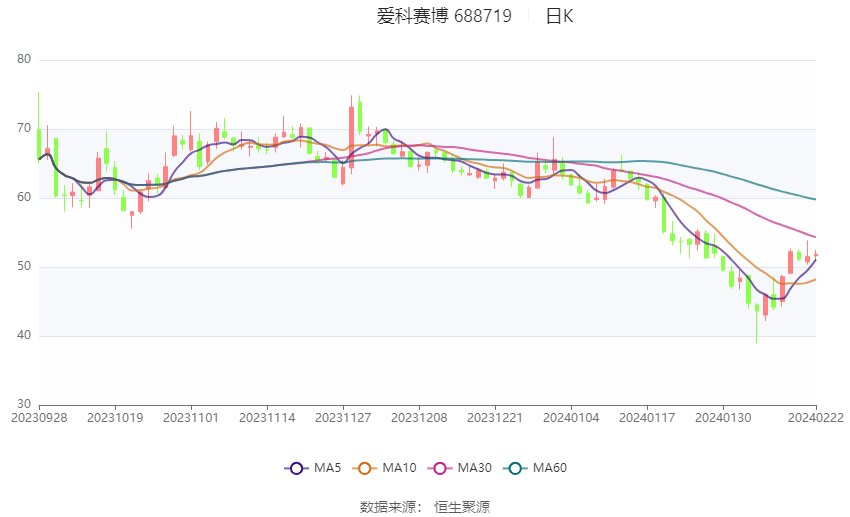Screen dimensions: 850x517
Task: Click y-axis value 40
Action: (24, 335)
